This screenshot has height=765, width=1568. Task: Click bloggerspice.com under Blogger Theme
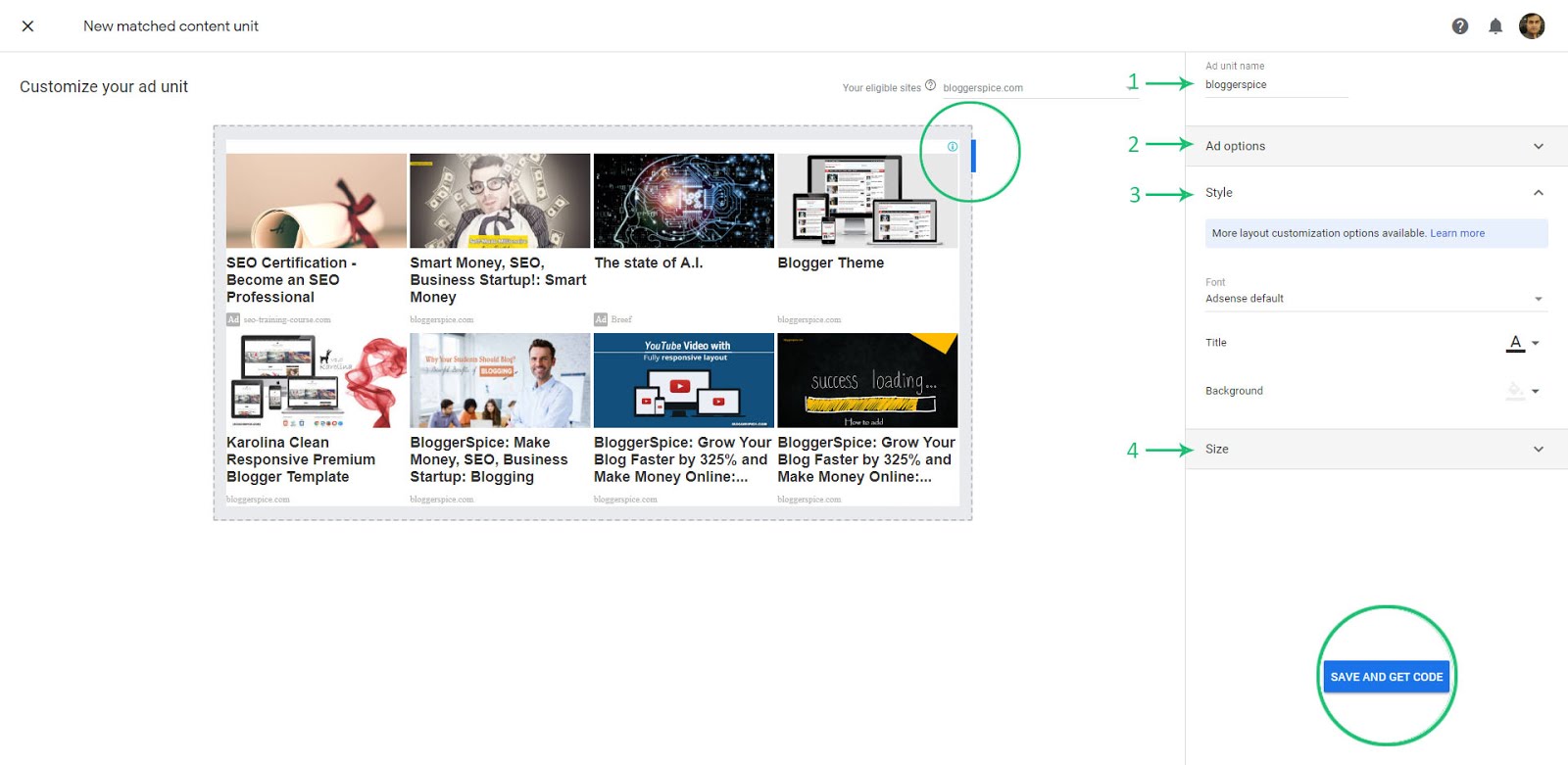coord(809,319)
